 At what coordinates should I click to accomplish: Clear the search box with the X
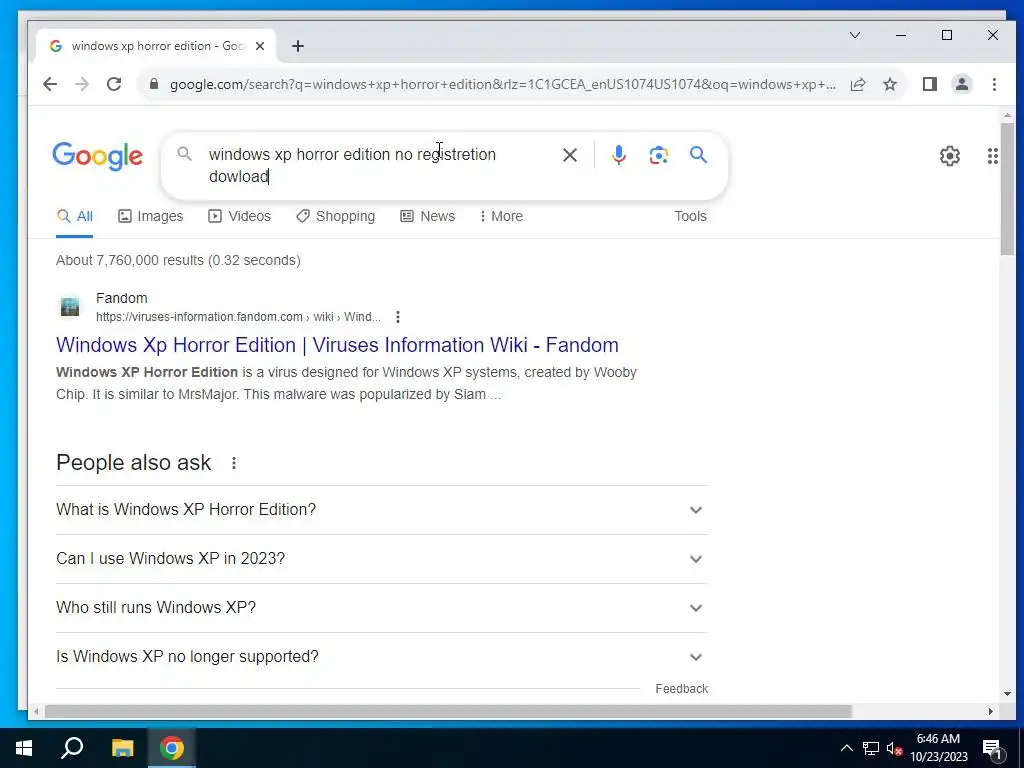point(569,155)
